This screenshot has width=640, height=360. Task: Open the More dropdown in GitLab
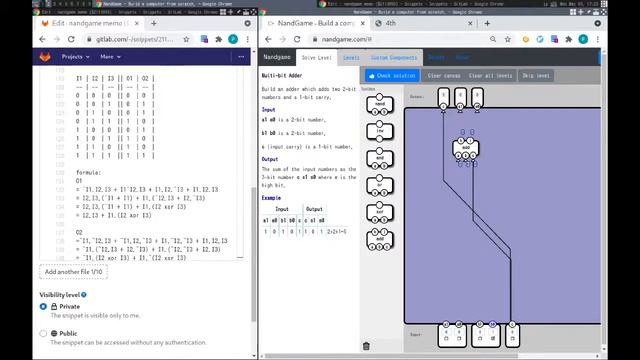coord(110,57)
